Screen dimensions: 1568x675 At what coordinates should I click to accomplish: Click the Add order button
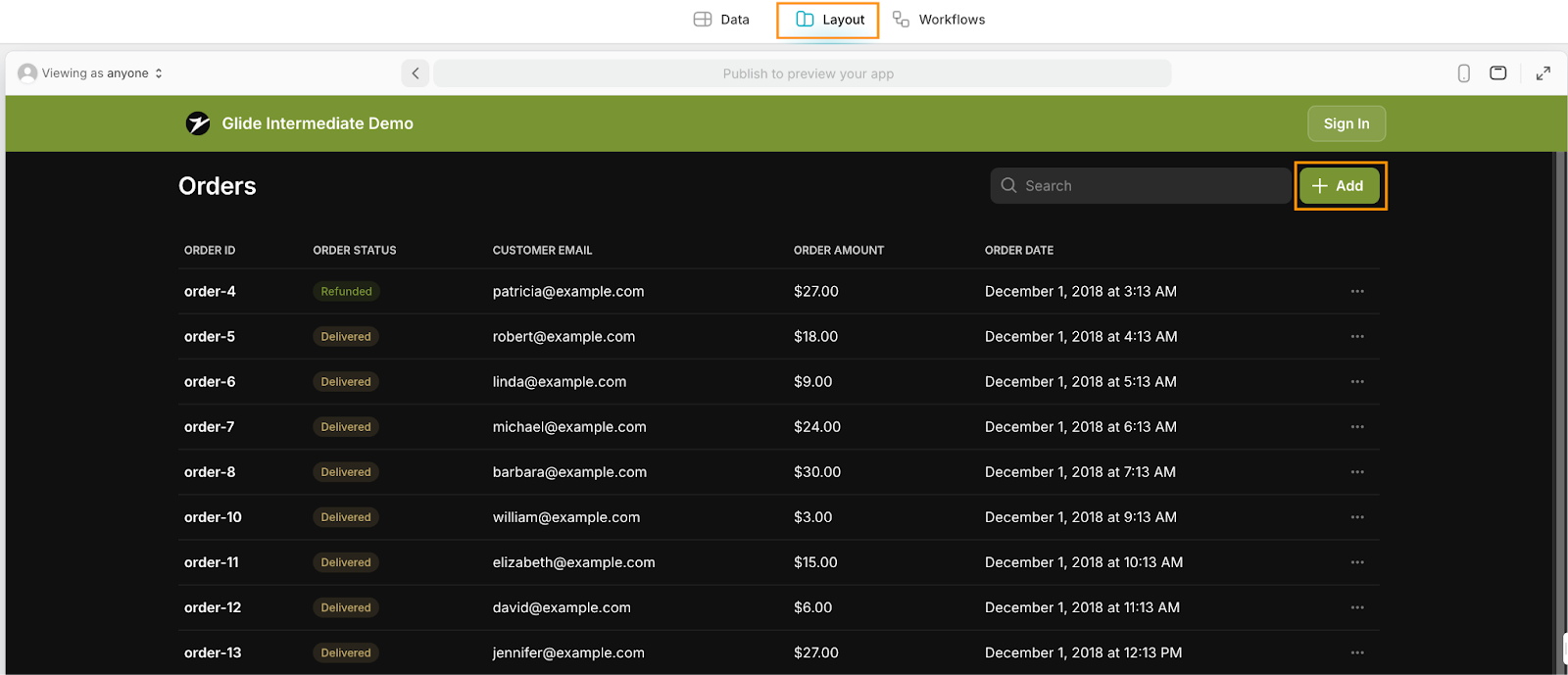[x=1340, y=186]
